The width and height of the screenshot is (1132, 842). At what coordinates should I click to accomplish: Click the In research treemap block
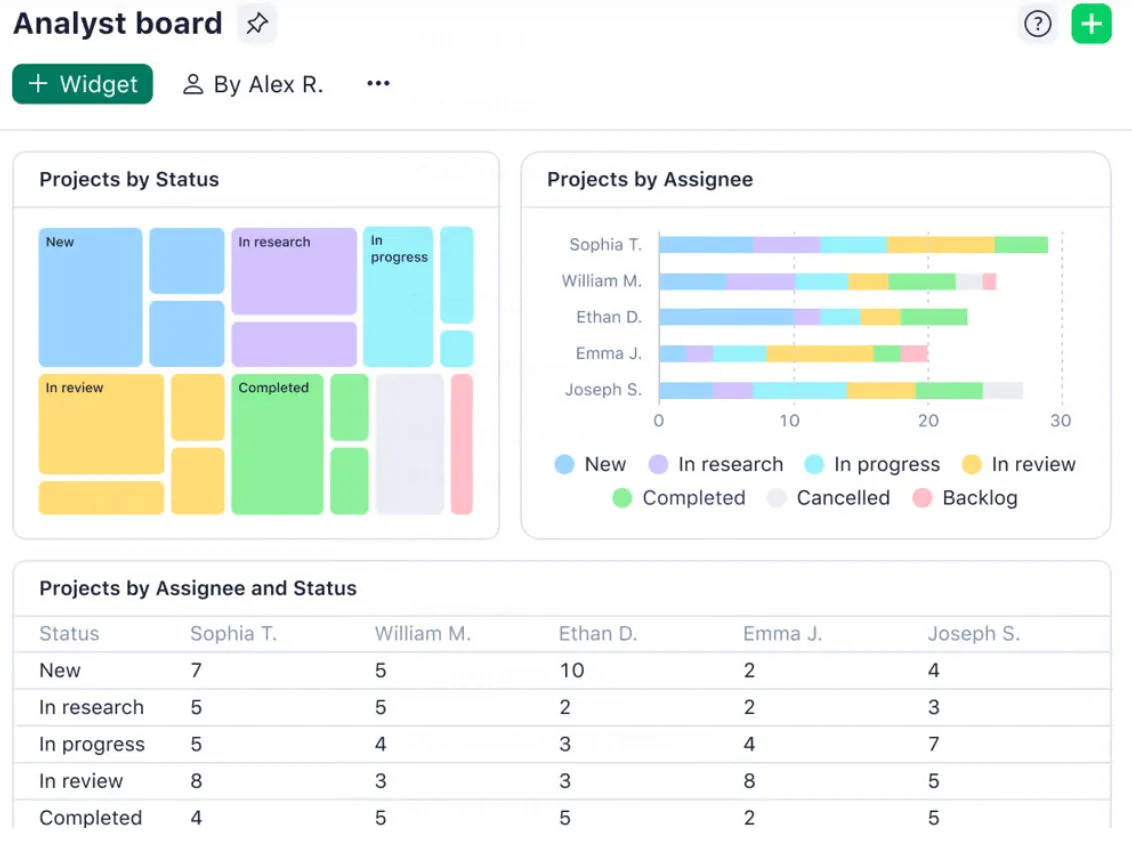click(294, 271)
